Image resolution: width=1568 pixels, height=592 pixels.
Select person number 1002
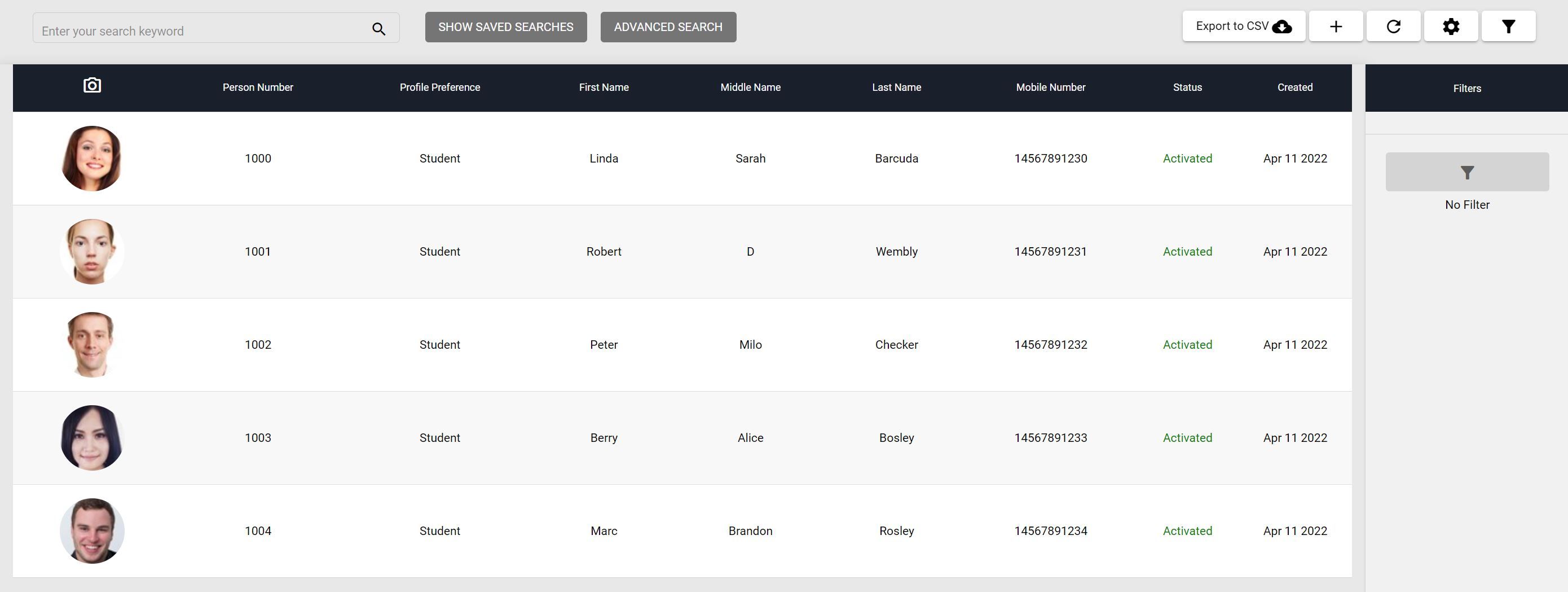[x=257, y=345]
